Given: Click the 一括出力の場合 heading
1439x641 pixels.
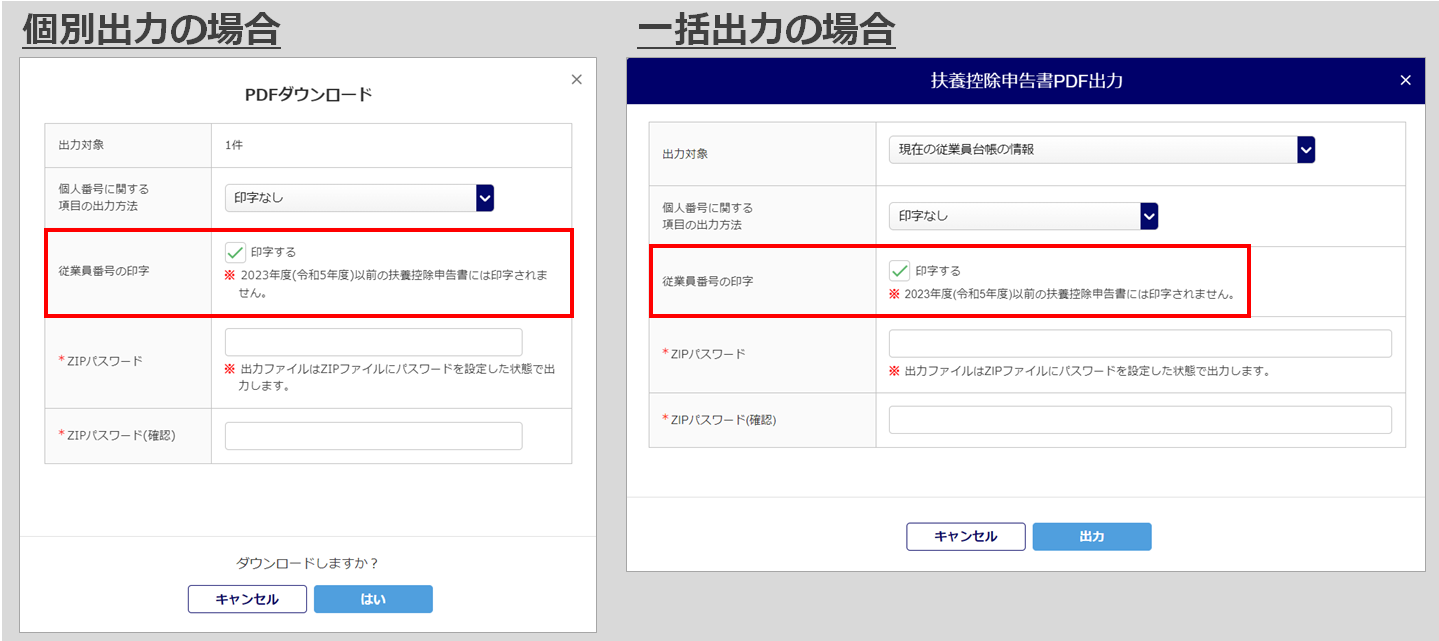Looking at the screenshot, I should click(766, 30).
